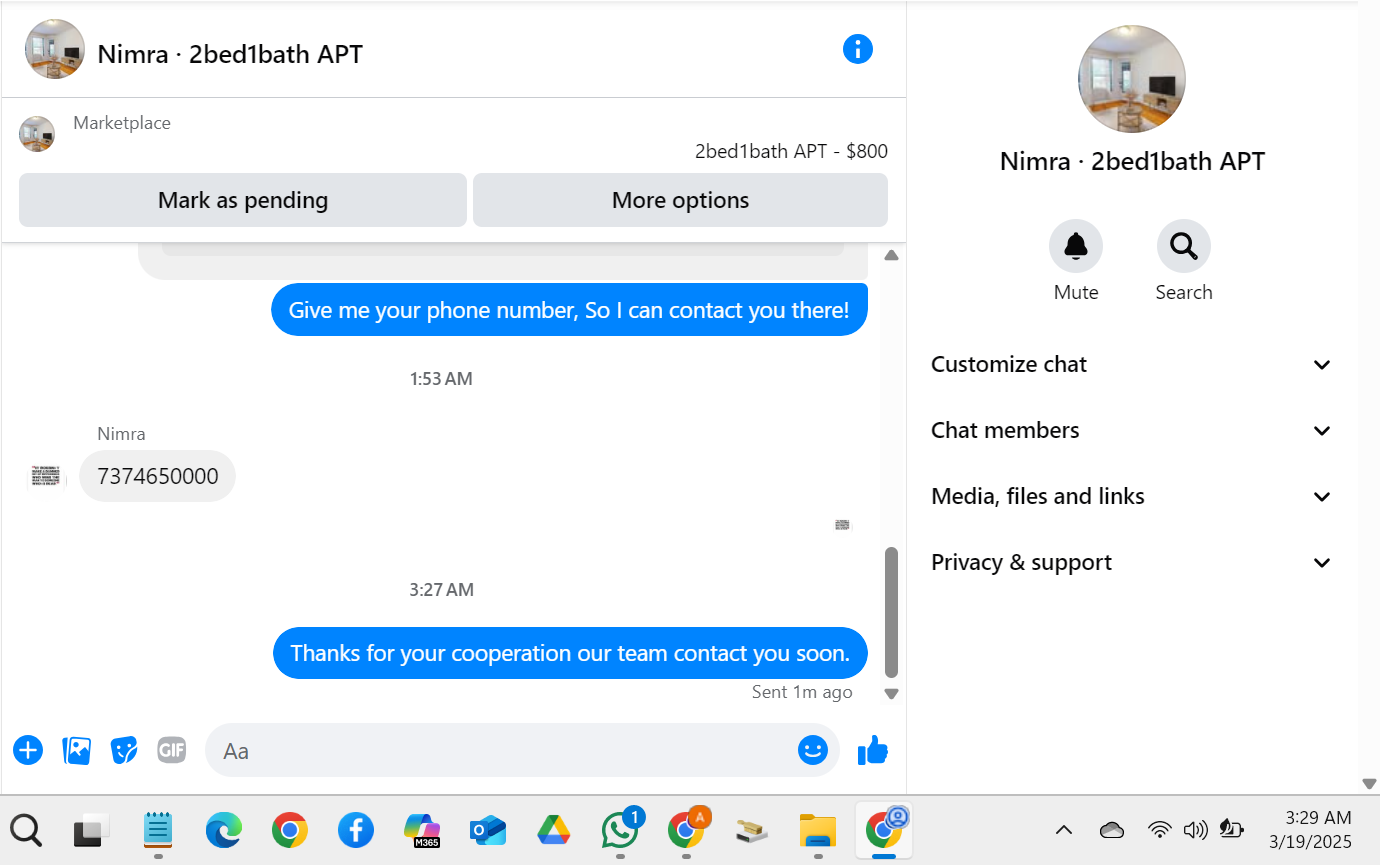Click Nimra's avatar beside phone number message
Screen dimensions: 1380x865
(46, 476)
